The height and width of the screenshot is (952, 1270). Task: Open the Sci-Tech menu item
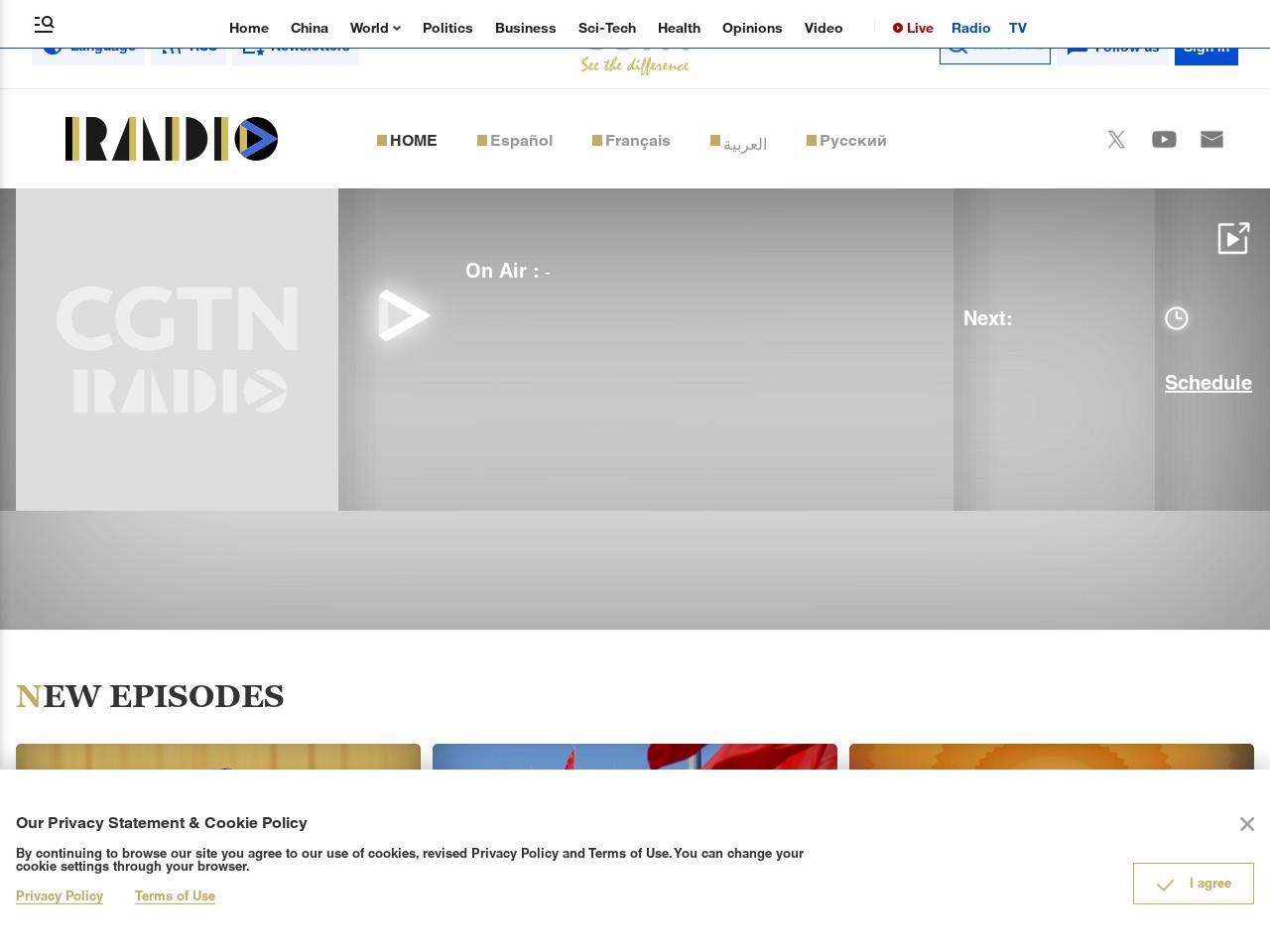606,28
